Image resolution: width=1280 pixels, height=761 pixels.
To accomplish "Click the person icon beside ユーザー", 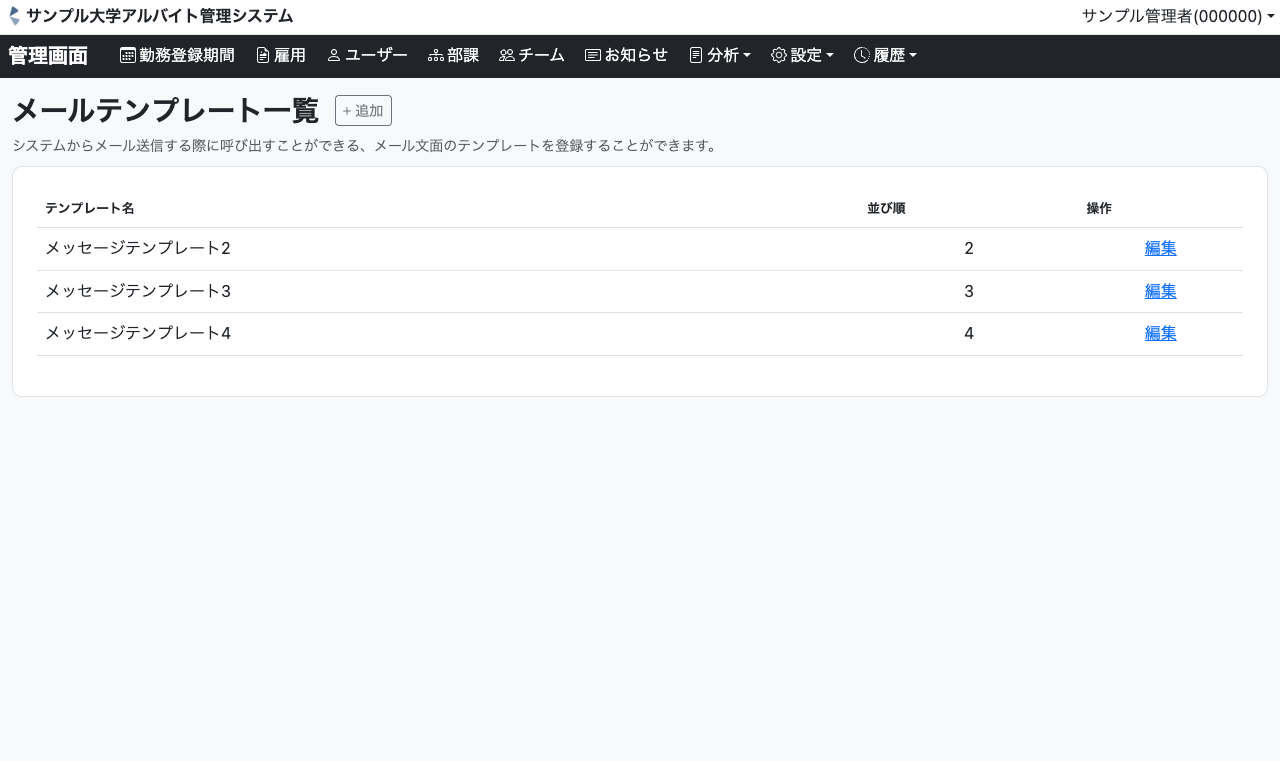I will pos(334,56).
